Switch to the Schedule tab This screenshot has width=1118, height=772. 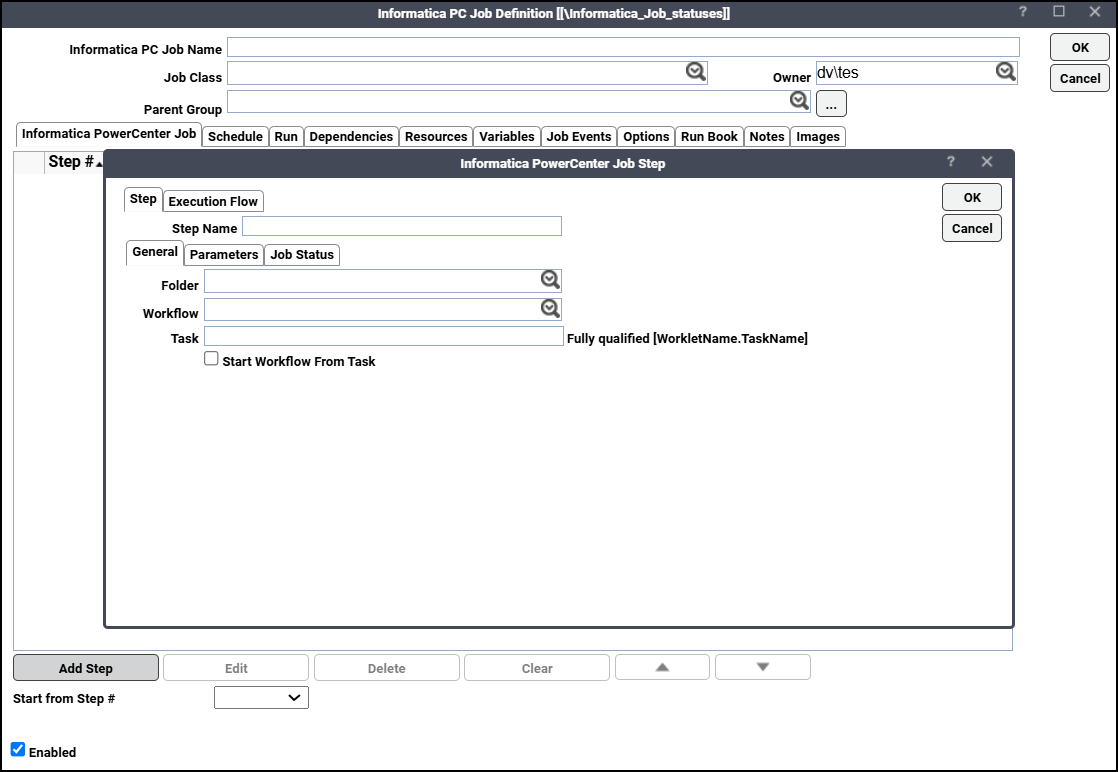pos(235,136)
